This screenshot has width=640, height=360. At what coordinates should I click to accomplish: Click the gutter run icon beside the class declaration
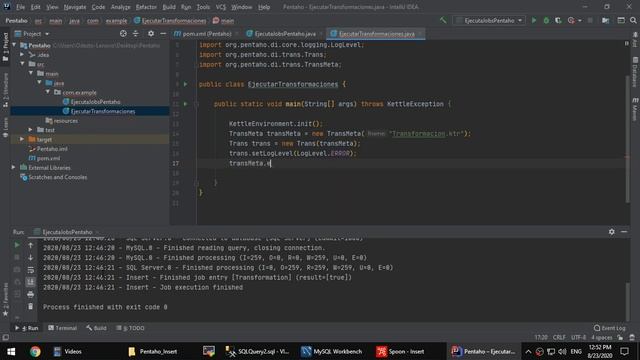(186, 84)
